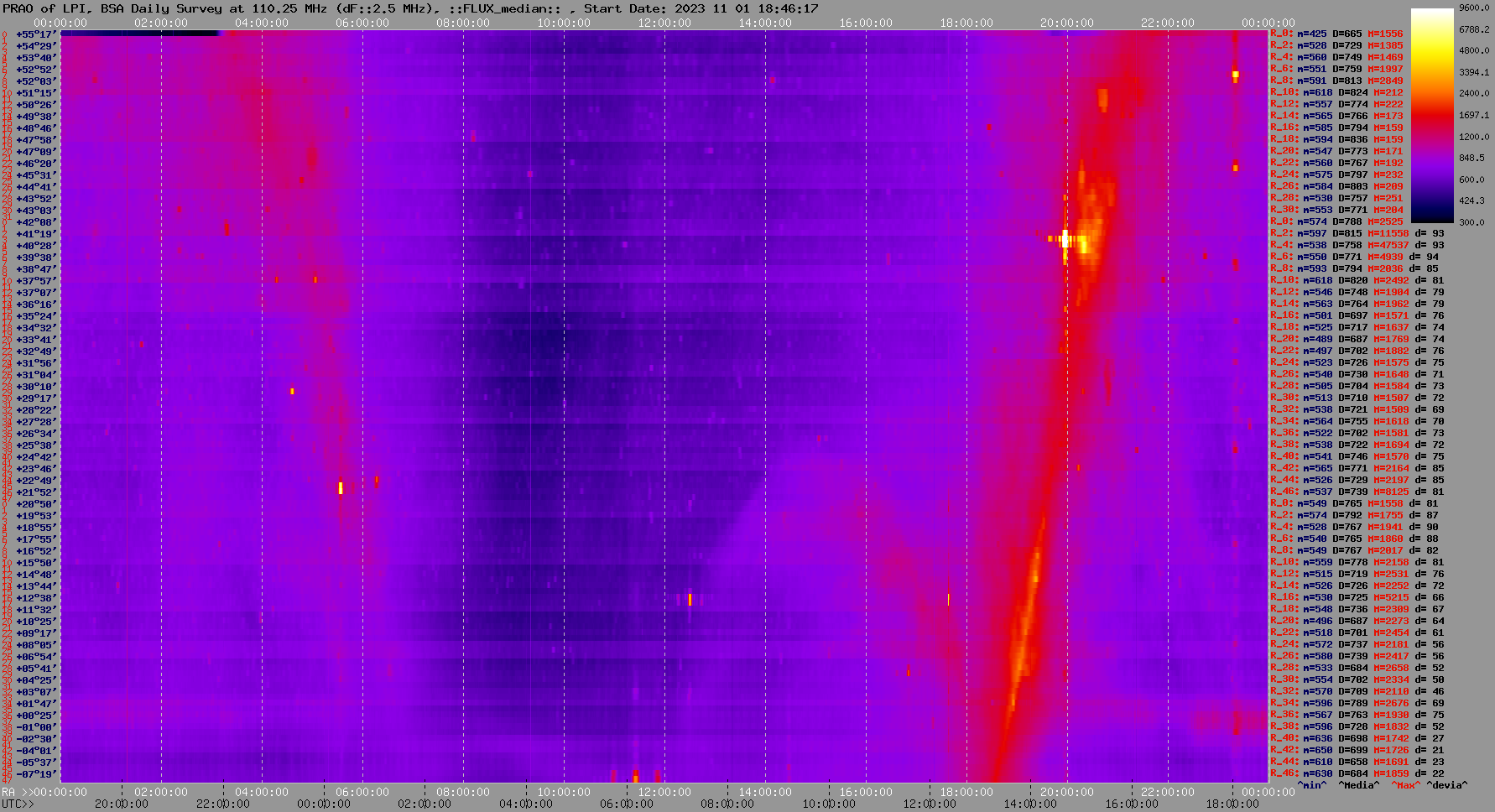Screen dimensions: 1495x812
Task: Click the declination label -07°19'
Action: coord(36,774)
